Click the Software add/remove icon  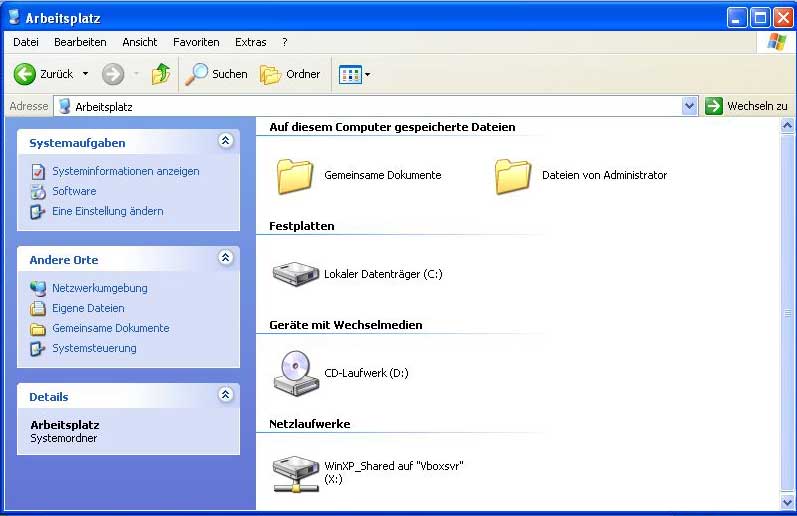[38, 192]
